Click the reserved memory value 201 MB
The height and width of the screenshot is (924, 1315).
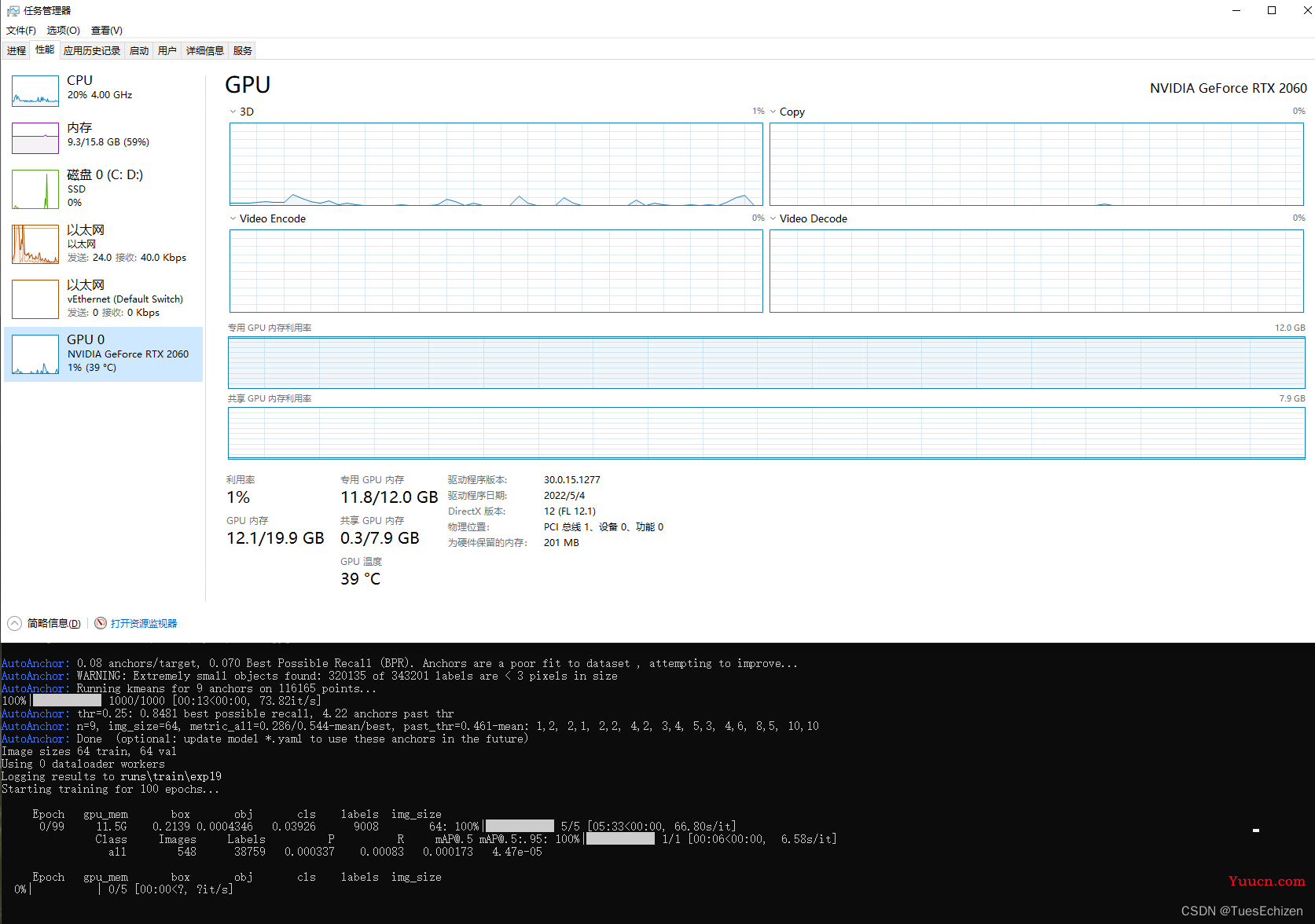pos(561,542)
